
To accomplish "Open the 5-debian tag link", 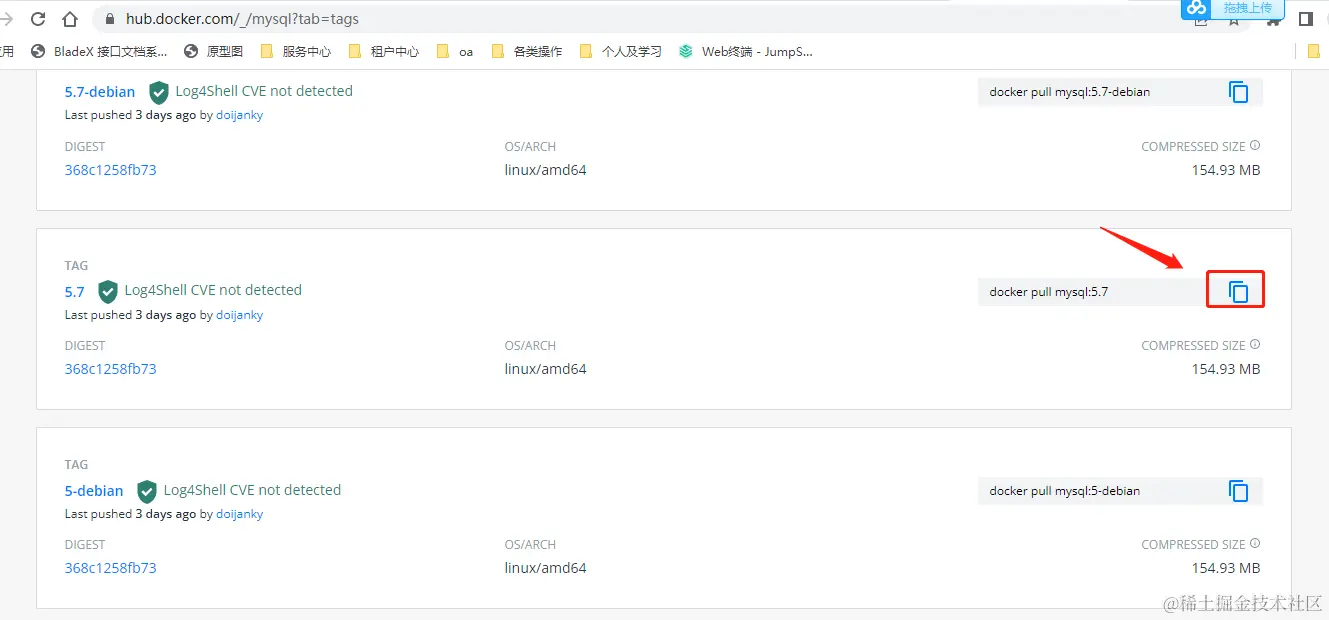I will [94, 491].
